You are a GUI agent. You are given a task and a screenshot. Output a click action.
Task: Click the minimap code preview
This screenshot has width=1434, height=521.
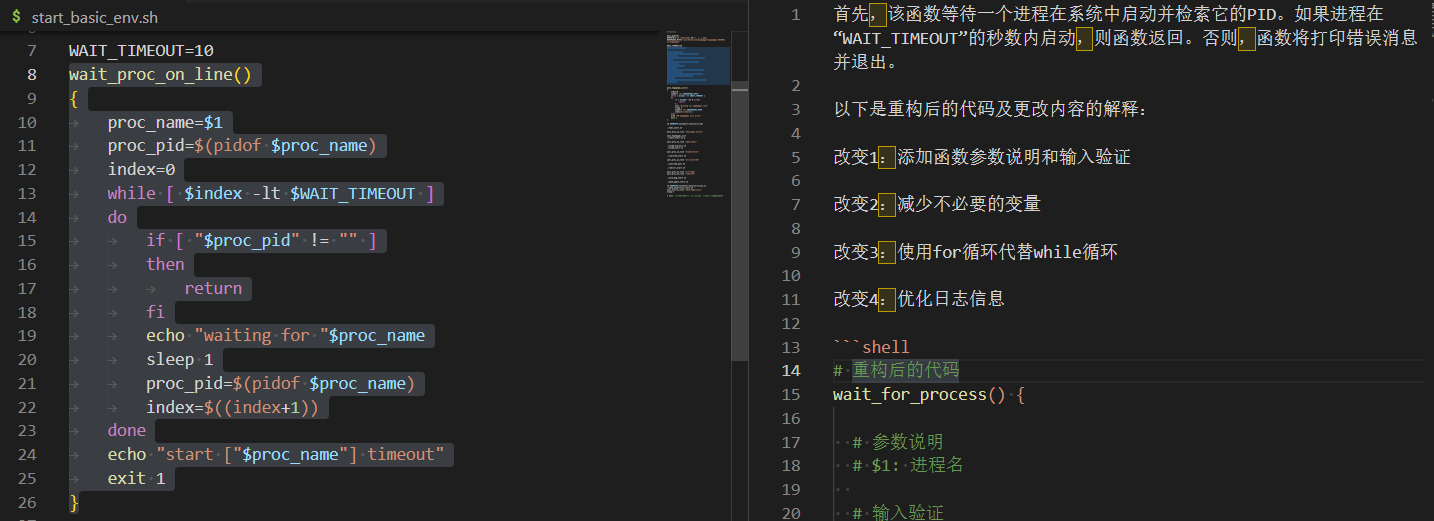[x=697, y=120]
